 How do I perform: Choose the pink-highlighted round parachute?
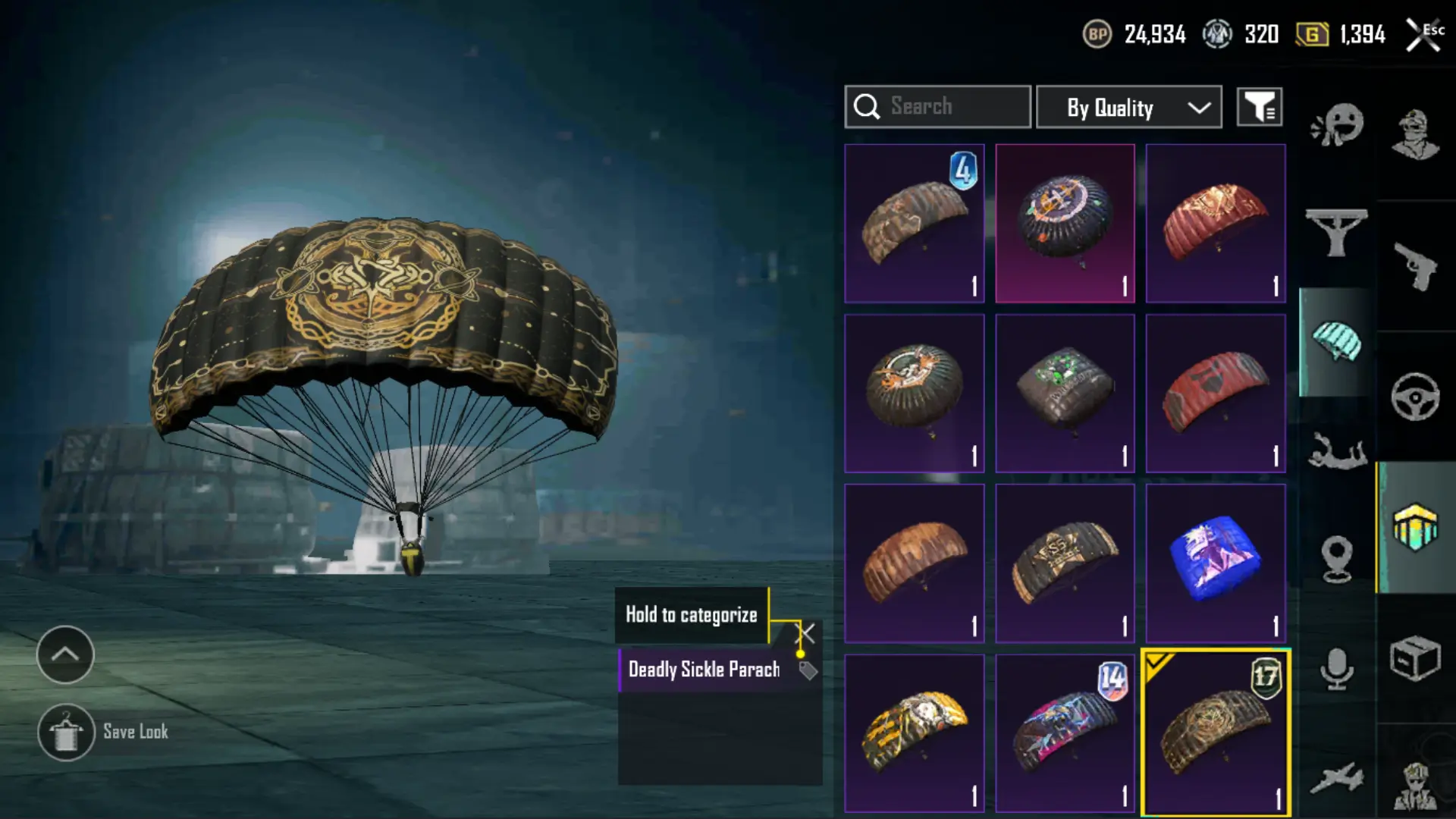click(x=1065, y=224)
